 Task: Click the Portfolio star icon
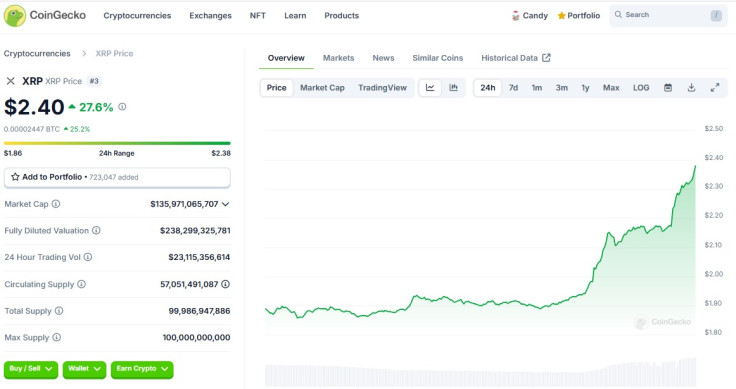[x=561, y=16]
